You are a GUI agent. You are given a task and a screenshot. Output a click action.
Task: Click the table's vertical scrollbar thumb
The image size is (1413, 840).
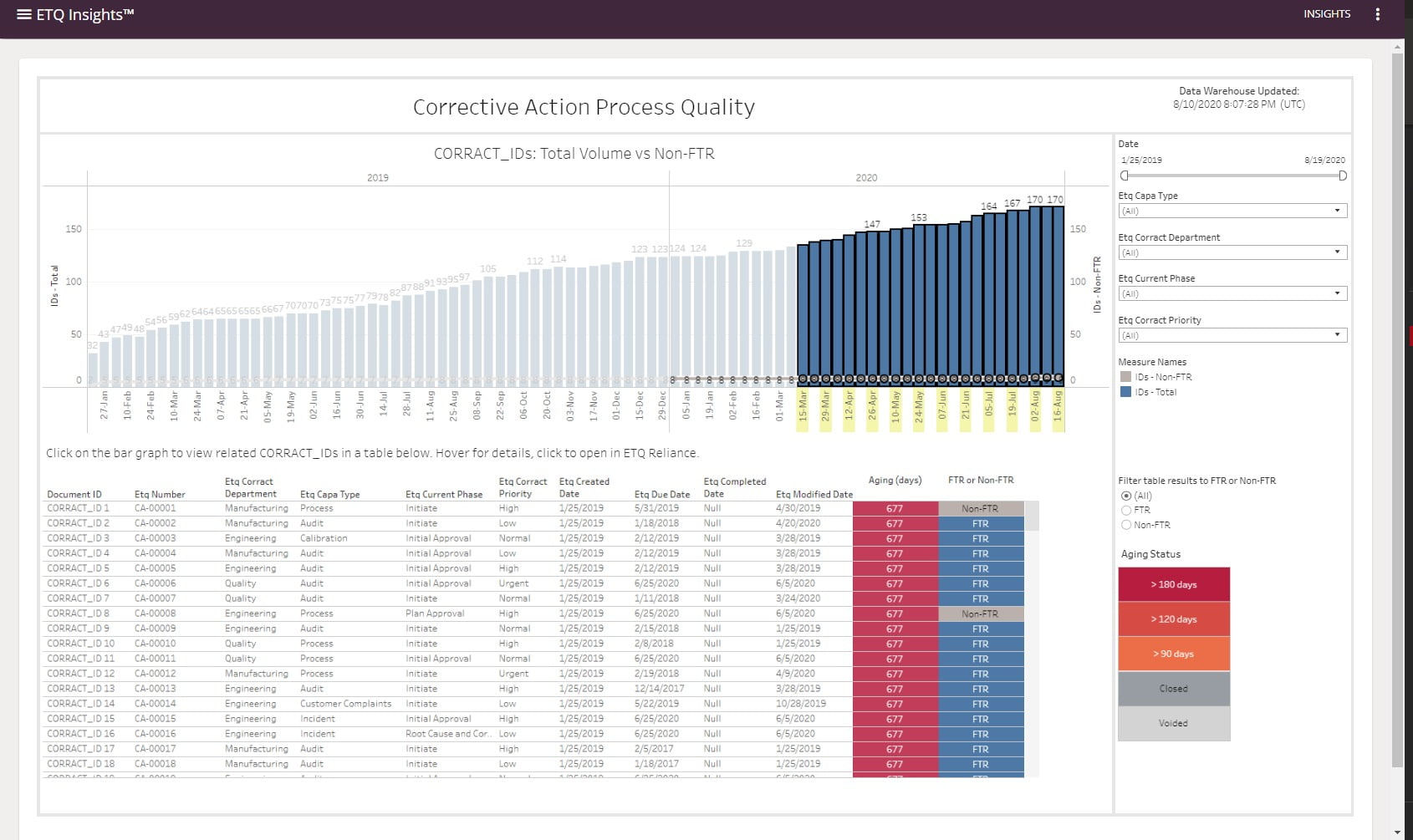click(1033, 516)
